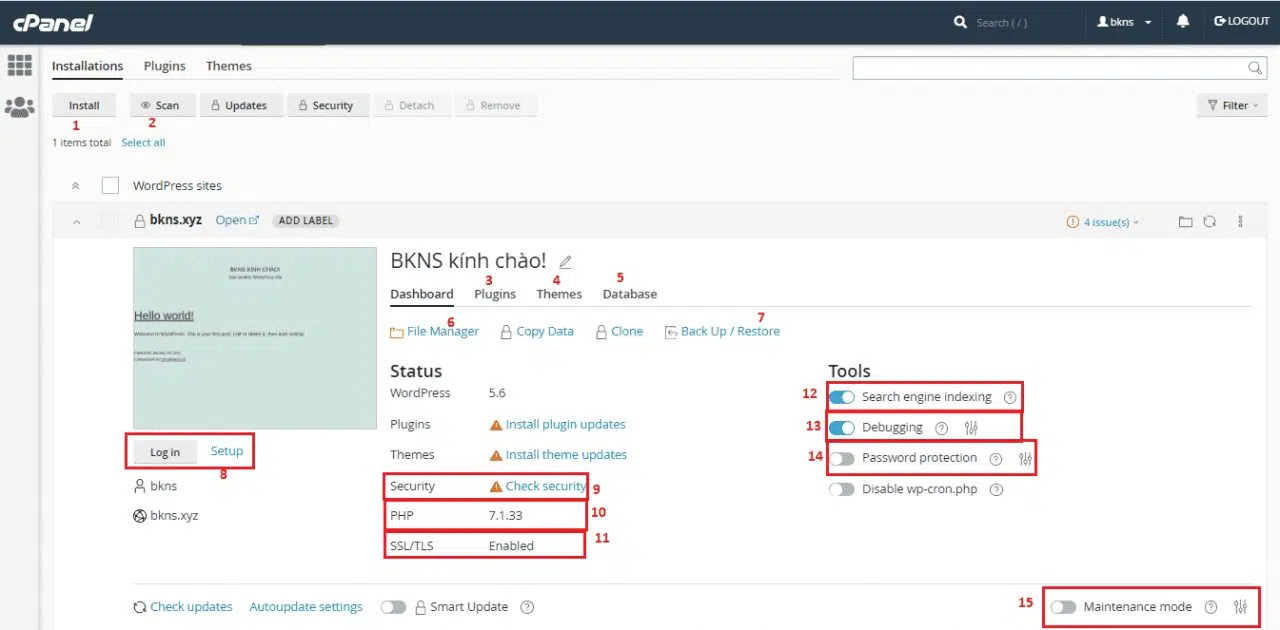The image size is (1280, 630).
Task: Click the Log in button
Action: point(165,452)
